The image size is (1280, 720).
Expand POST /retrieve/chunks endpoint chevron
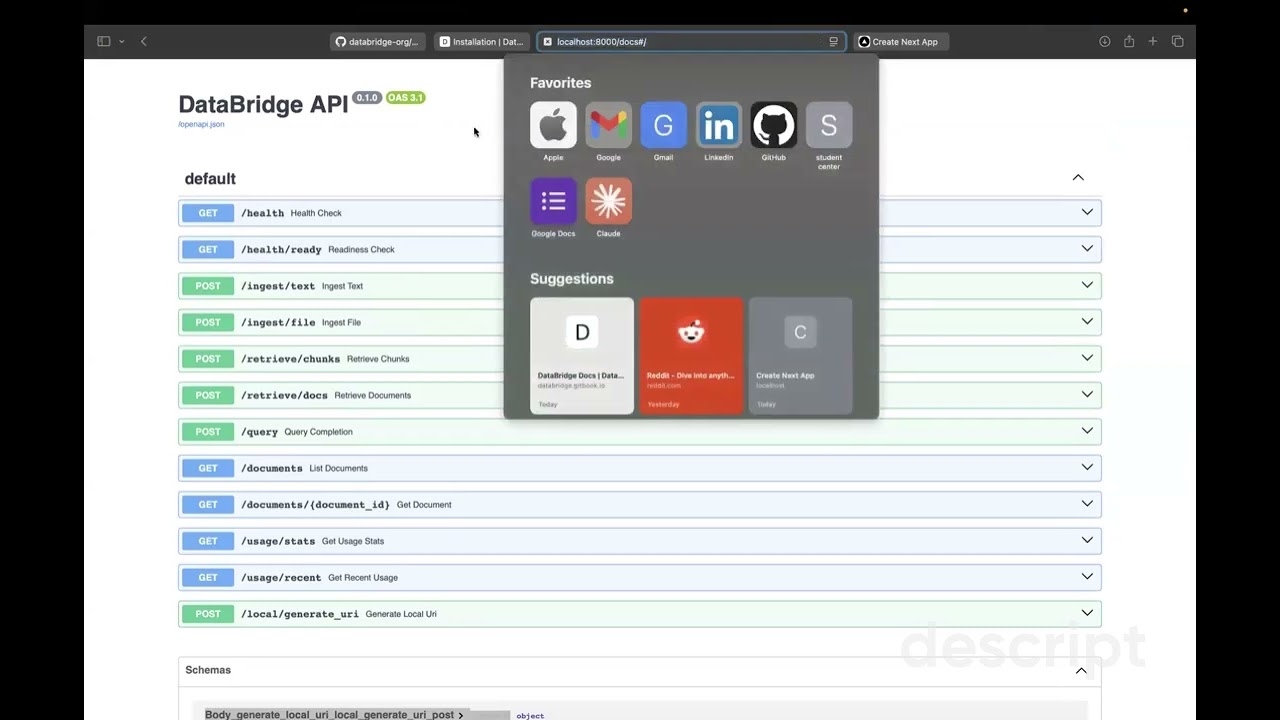click(1087, 358)
